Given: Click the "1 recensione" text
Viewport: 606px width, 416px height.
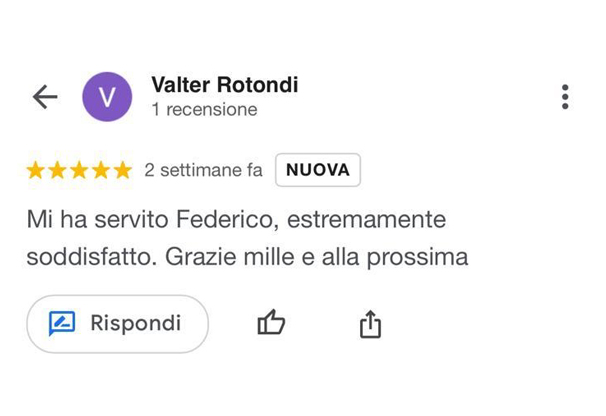Looking at the screenshot, I should 204,109.
